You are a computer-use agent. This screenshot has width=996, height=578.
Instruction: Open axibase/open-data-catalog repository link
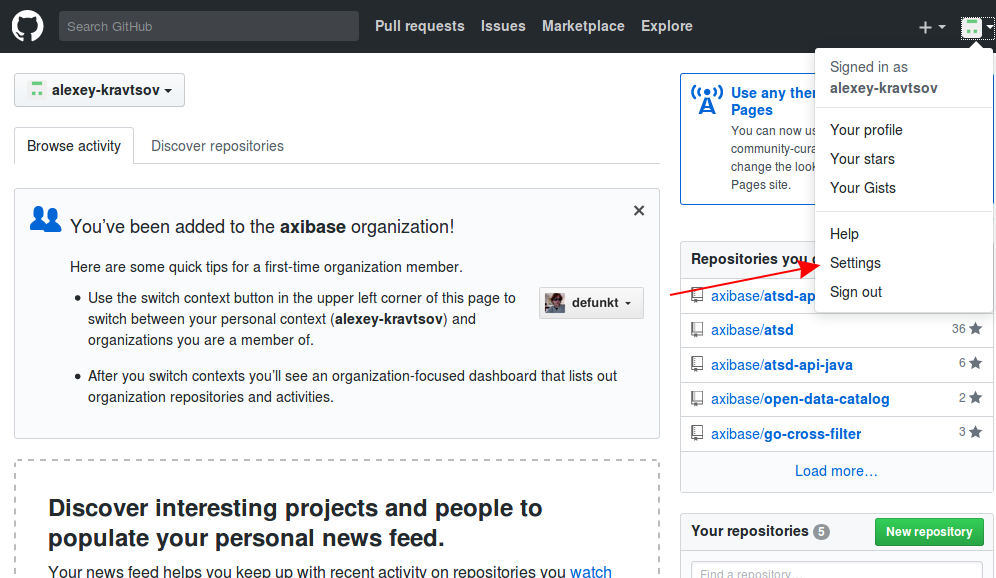click(800, 399)
